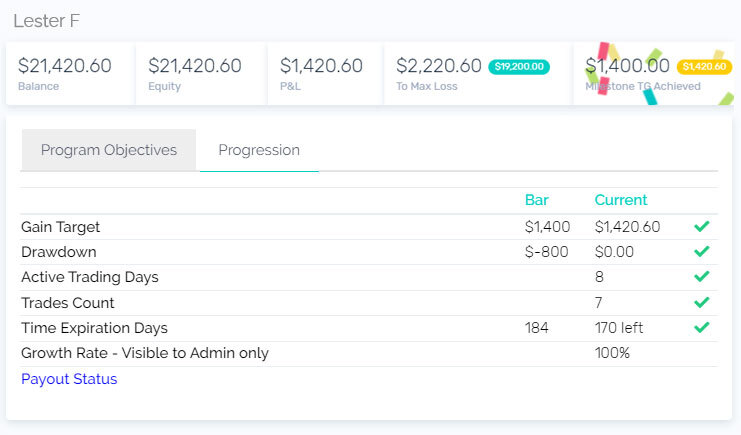Switch to the Program Objectives tab
The height and width of the screenshot is (435, 741).
click(109, 150)
